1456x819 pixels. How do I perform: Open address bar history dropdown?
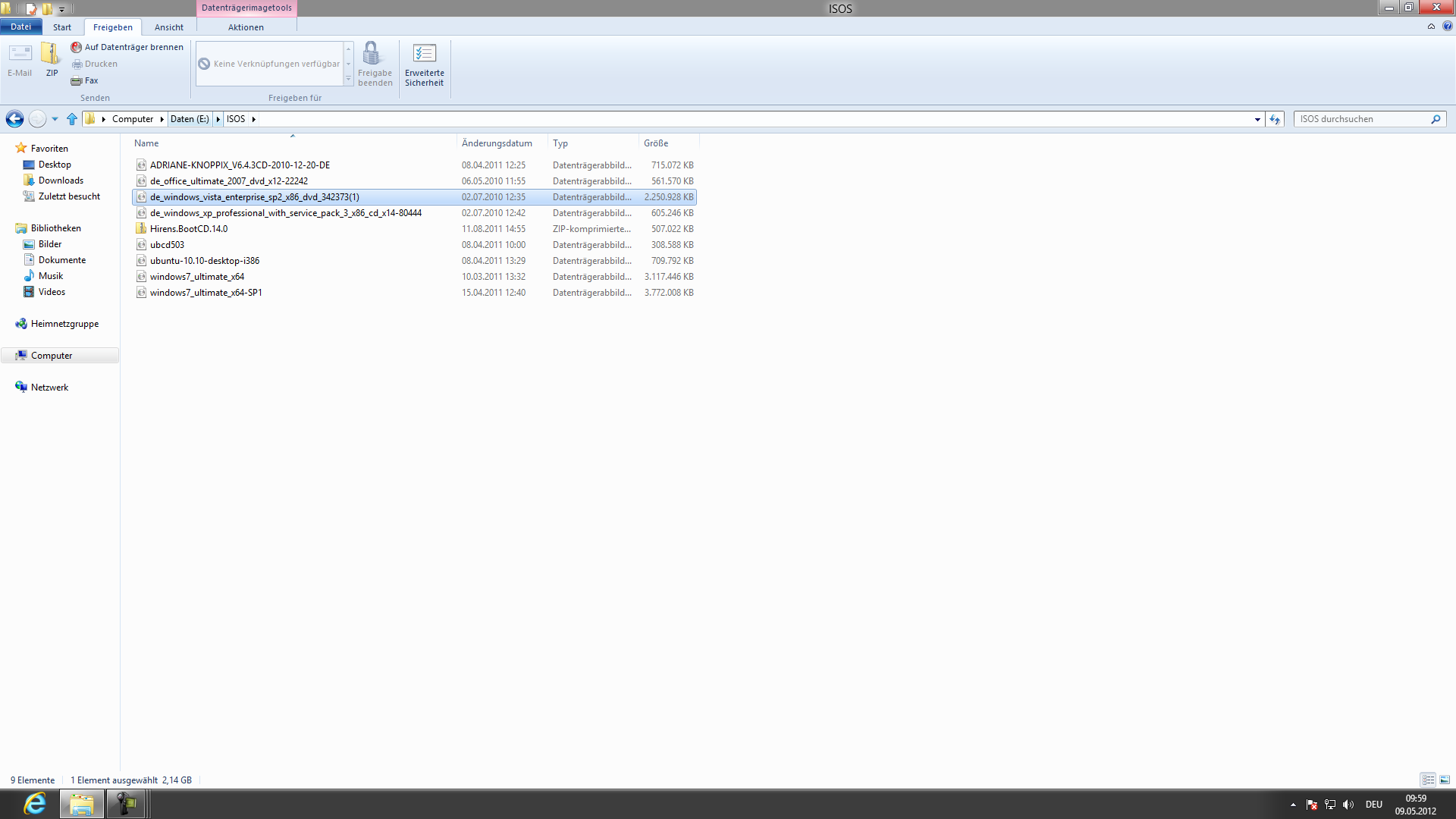pyautogui.click(x=1257, y=119)
